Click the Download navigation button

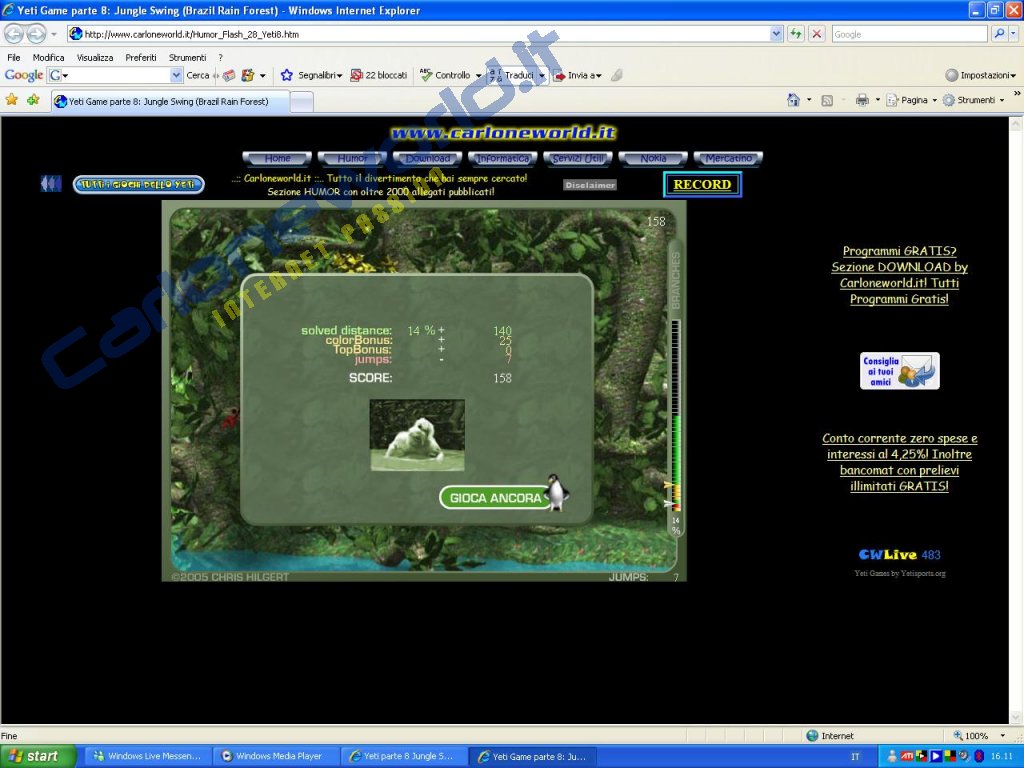coord(427,158)
